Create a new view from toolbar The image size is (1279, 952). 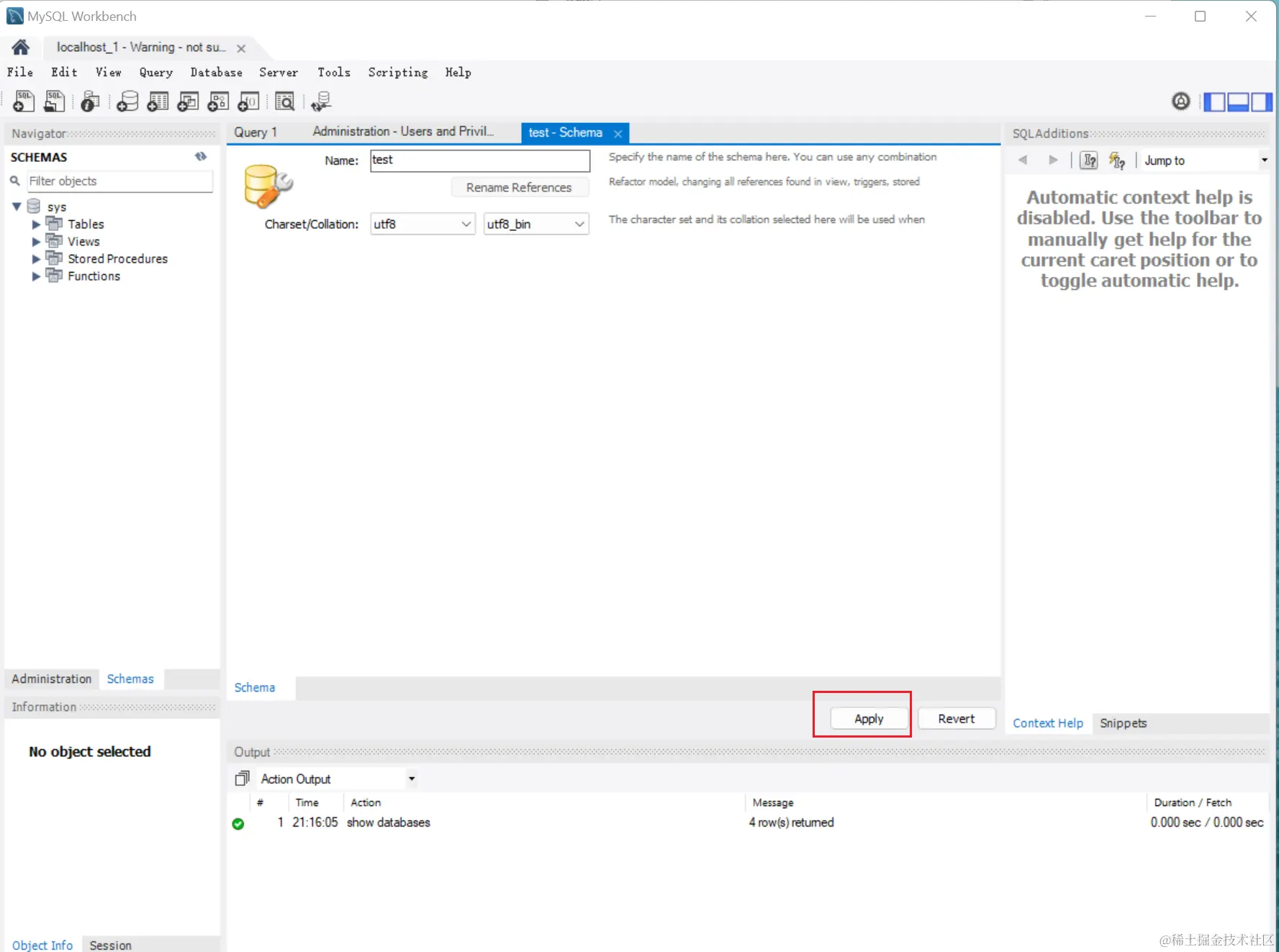[x=188, y=101]
